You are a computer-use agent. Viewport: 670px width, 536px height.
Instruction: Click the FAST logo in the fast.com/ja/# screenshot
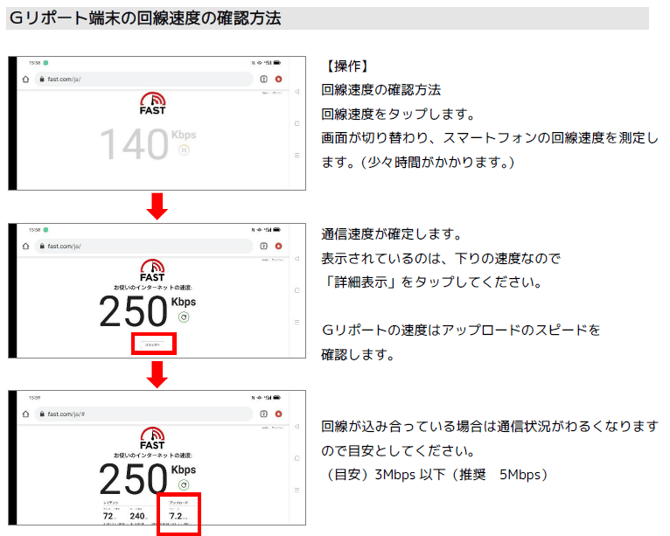153,439
